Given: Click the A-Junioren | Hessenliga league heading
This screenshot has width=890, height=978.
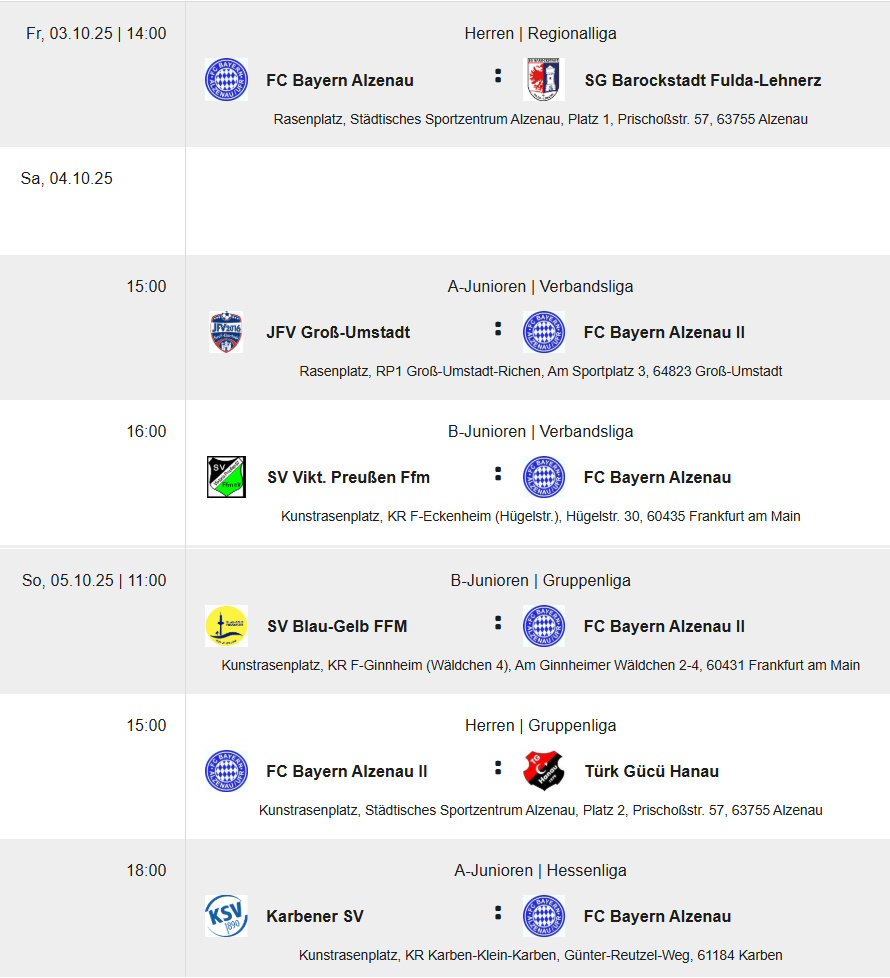Looking at the screenshot, I should [540, 870].
